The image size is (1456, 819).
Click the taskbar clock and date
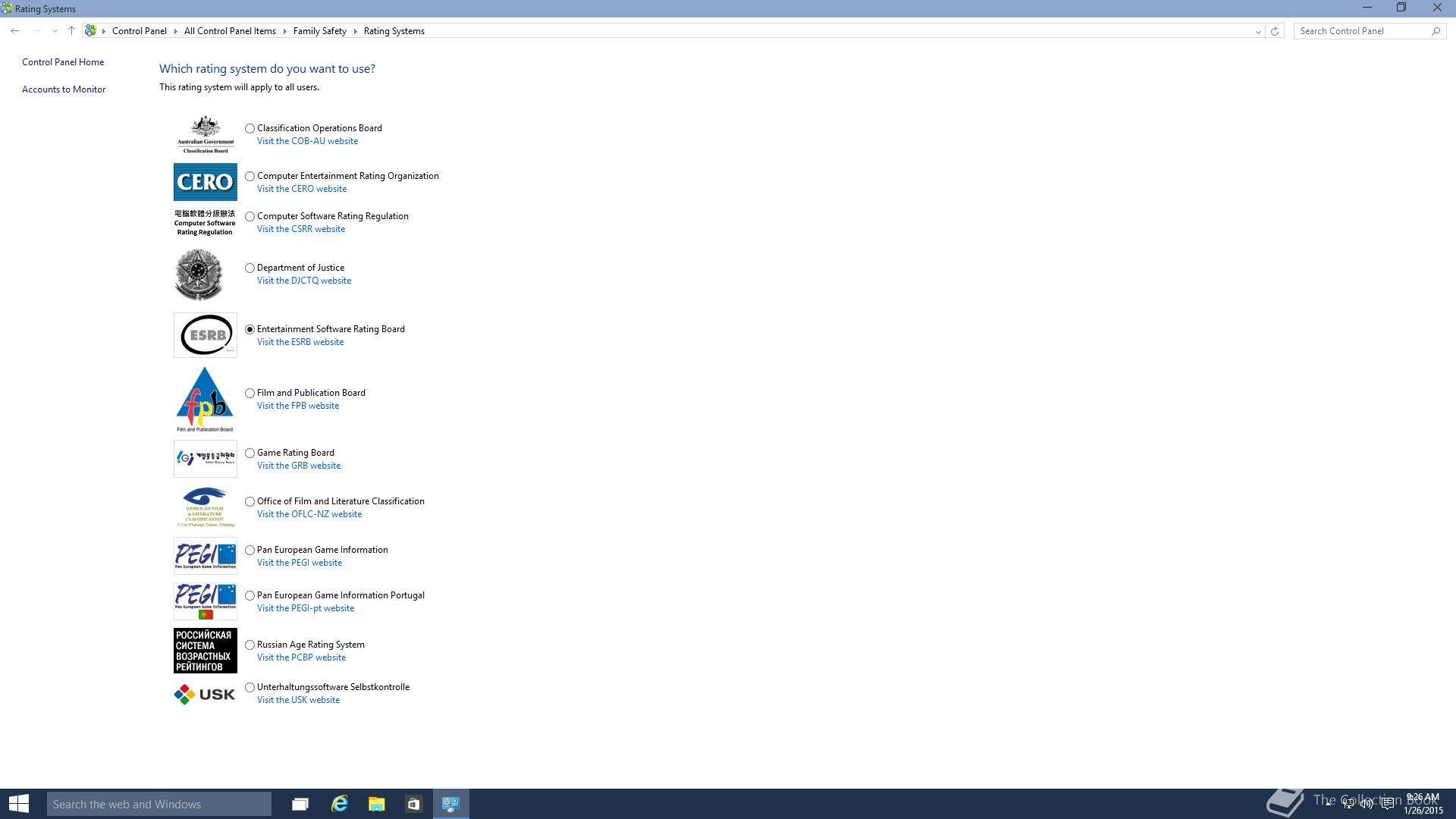(1423, 804)
